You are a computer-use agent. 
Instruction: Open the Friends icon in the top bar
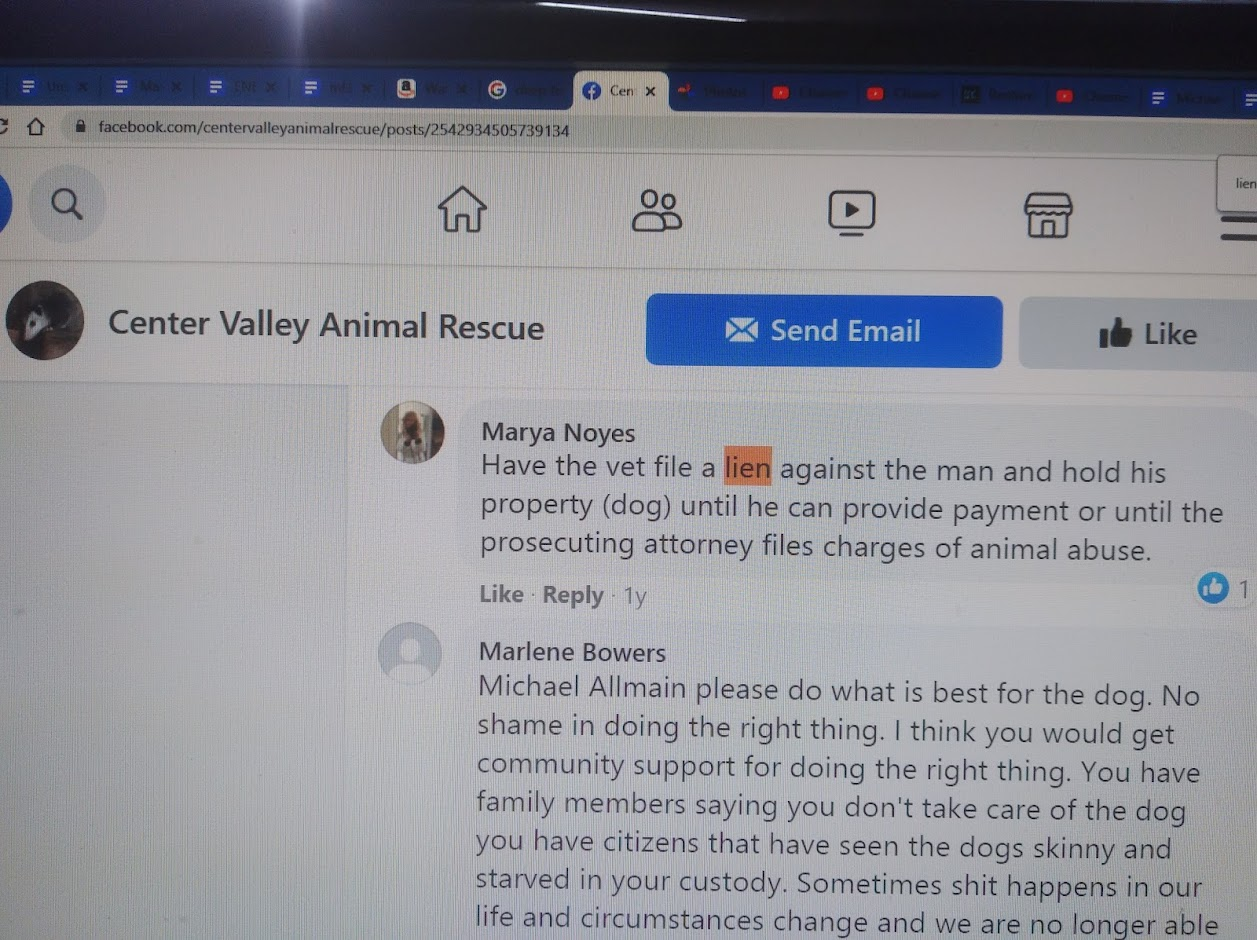[x=657, y=210]
